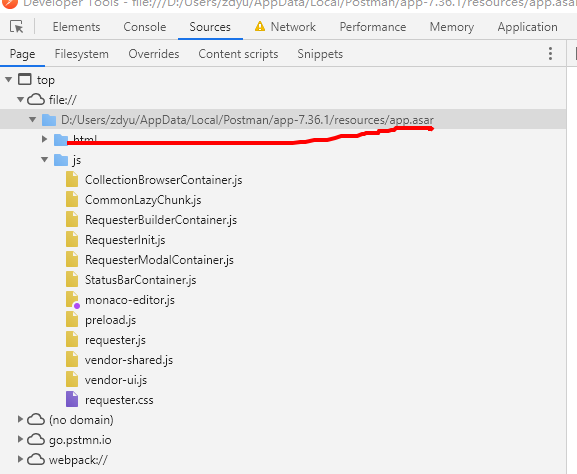Open the Filesystem sub-tab
Image resolution: width=577 pixels, height=474 pixels.
pos(81,54)
